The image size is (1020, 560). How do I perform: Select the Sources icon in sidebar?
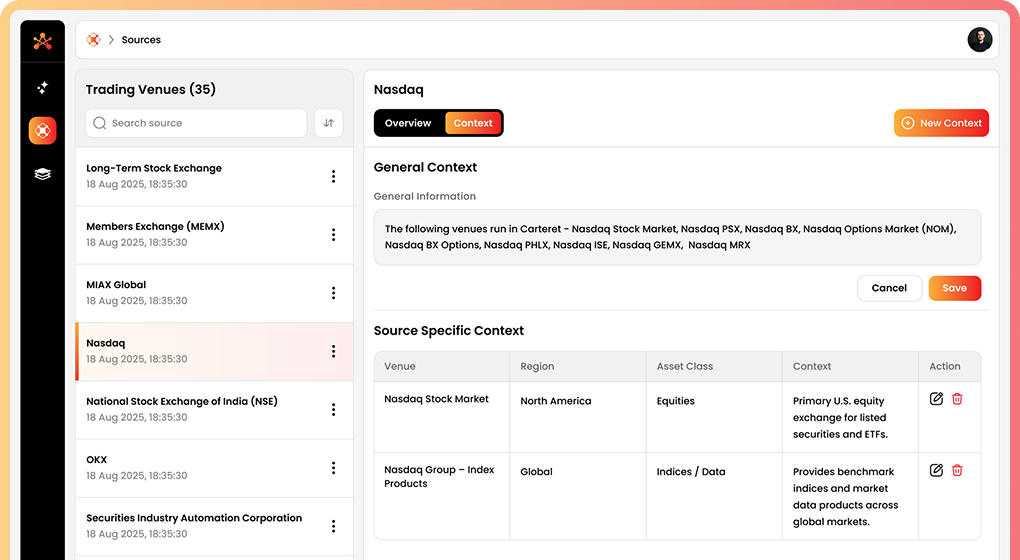pos(42,130)
